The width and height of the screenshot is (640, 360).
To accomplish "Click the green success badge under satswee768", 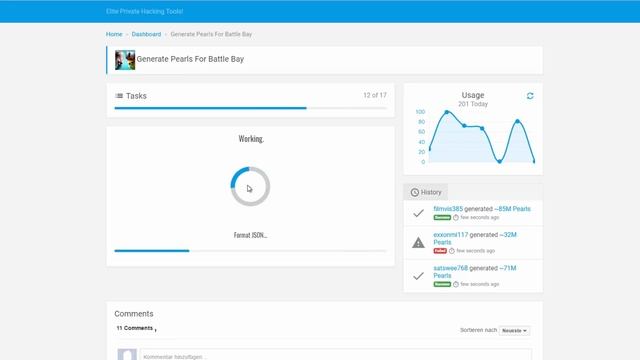I will pyautogui.click(x=442, y=284).
